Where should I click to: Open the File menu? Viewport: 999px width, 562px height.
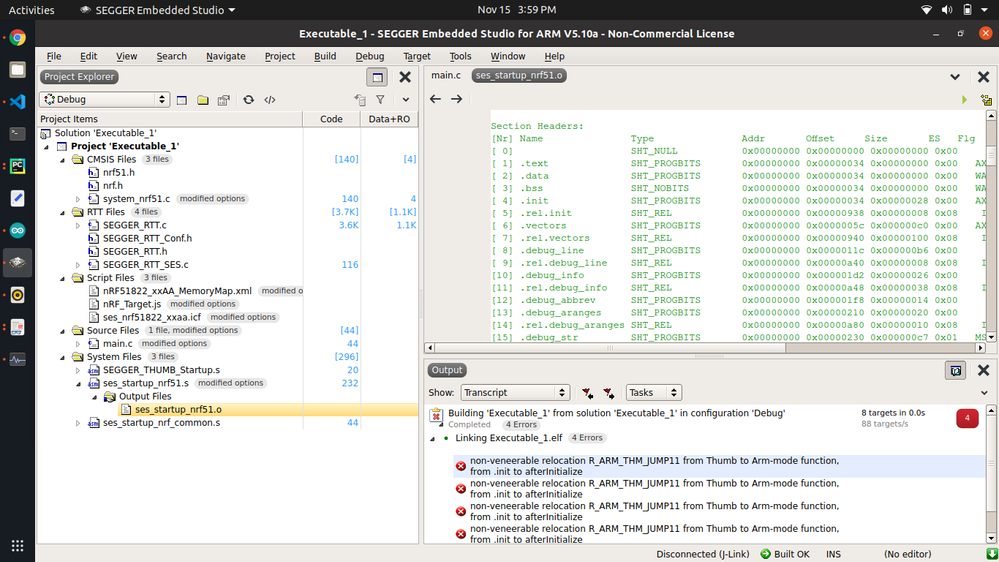click(54, 56)
